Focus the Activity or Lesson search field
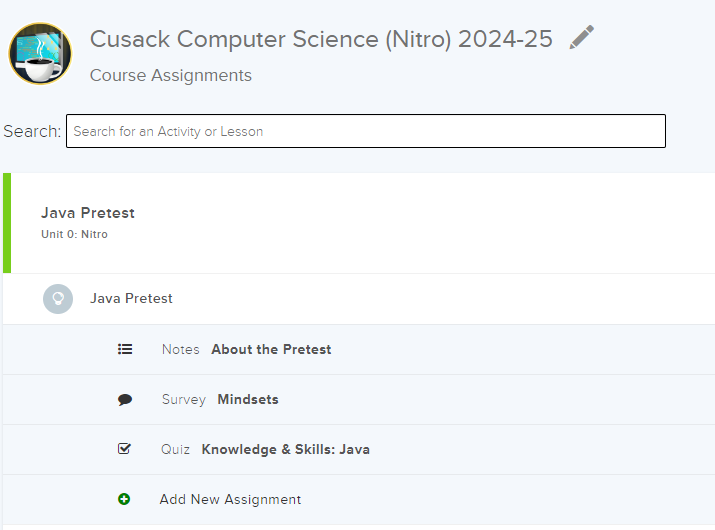This screenshot has height=530, width=715. (x=365, y=131)
